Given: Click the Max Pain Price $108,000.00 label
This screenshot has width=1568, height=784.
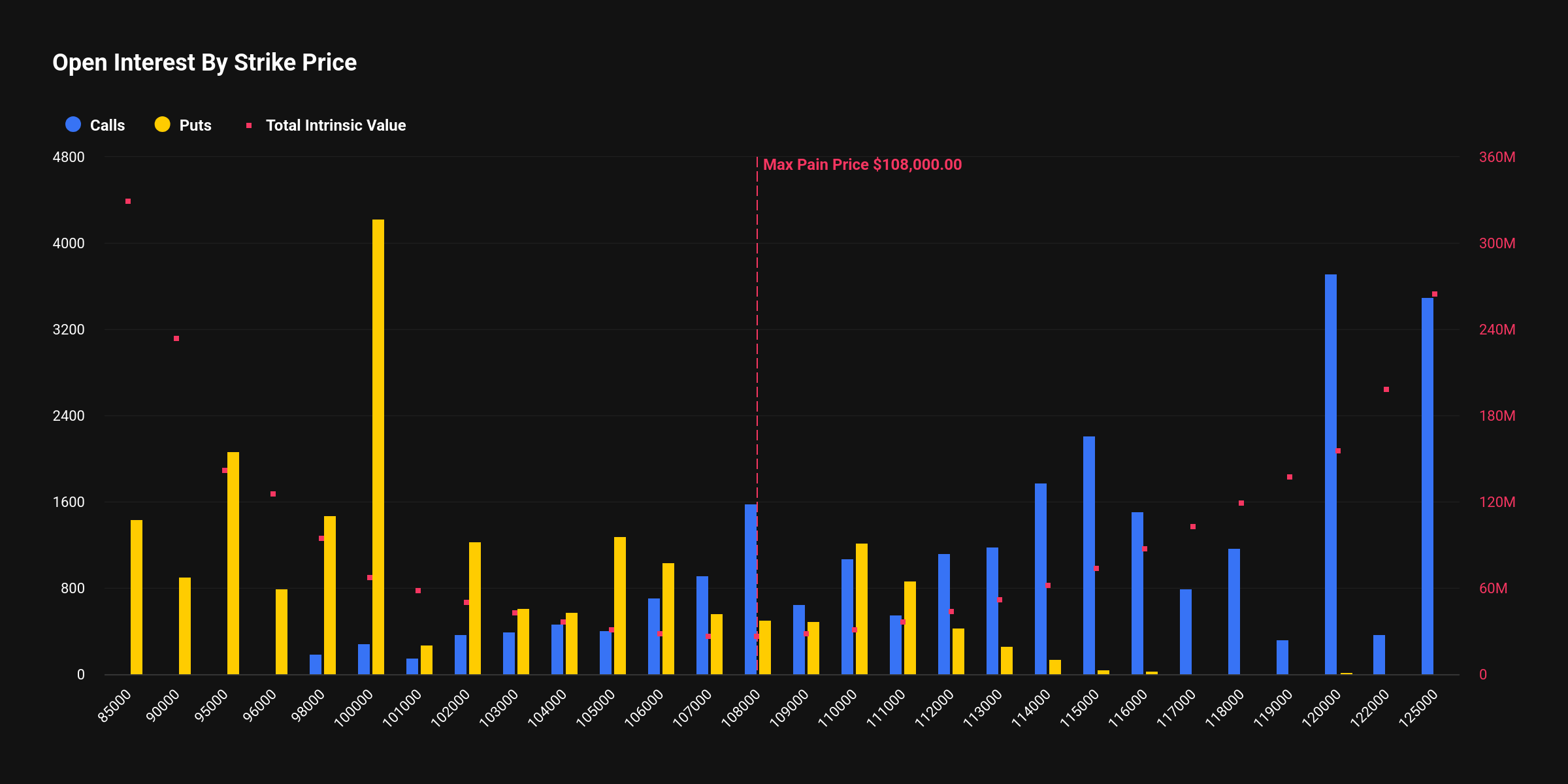Looking at the screenshot, I should tap(862, 165).
